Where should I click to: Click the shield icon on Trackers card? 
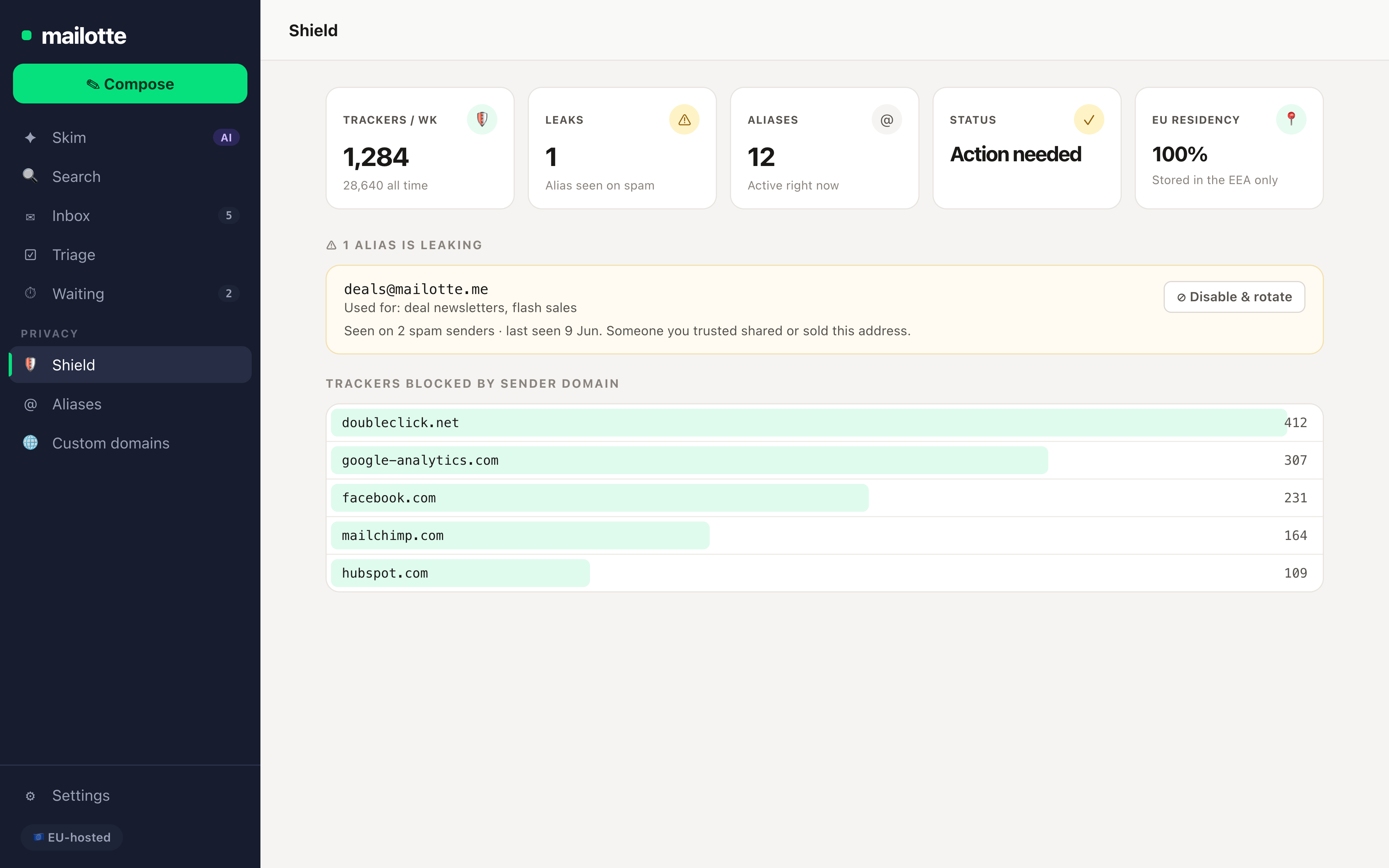point(481,119)
